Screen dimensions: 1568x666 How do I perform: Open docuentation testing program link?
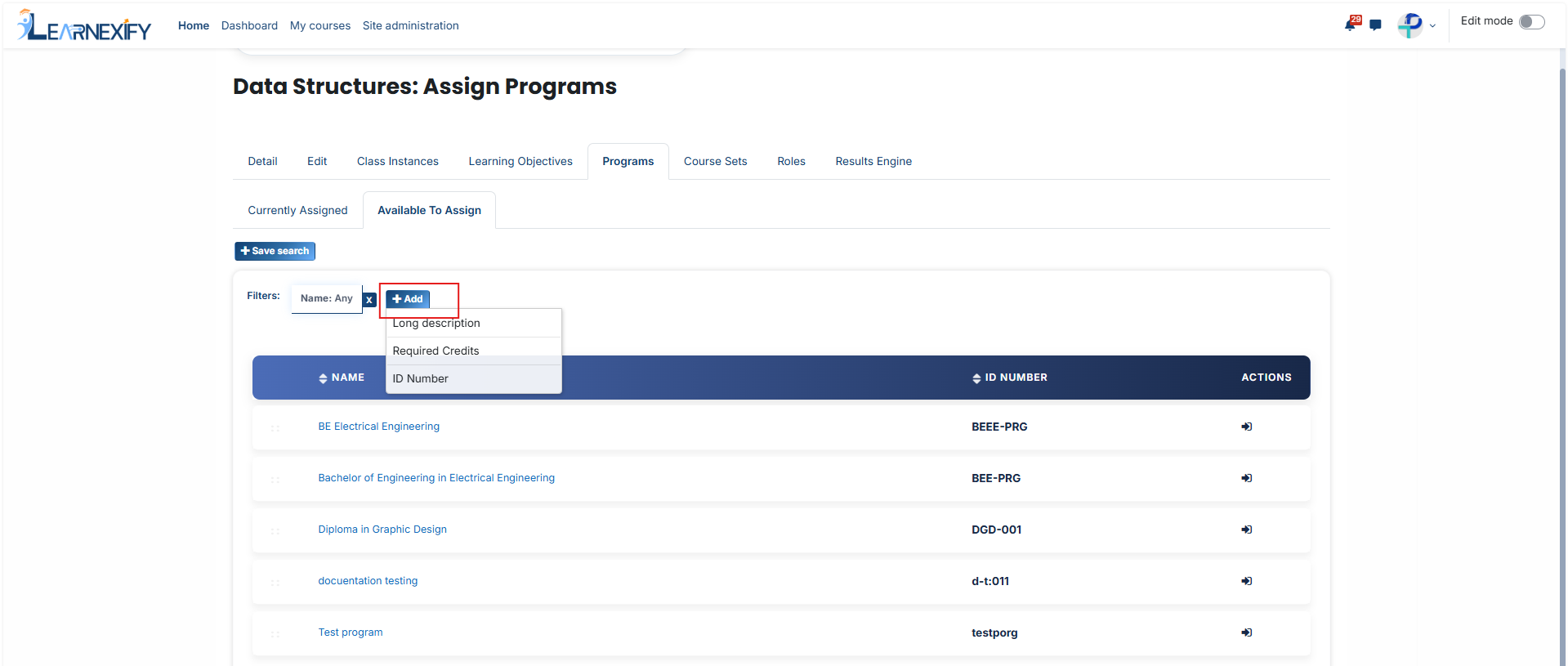(x=368, y=581)
